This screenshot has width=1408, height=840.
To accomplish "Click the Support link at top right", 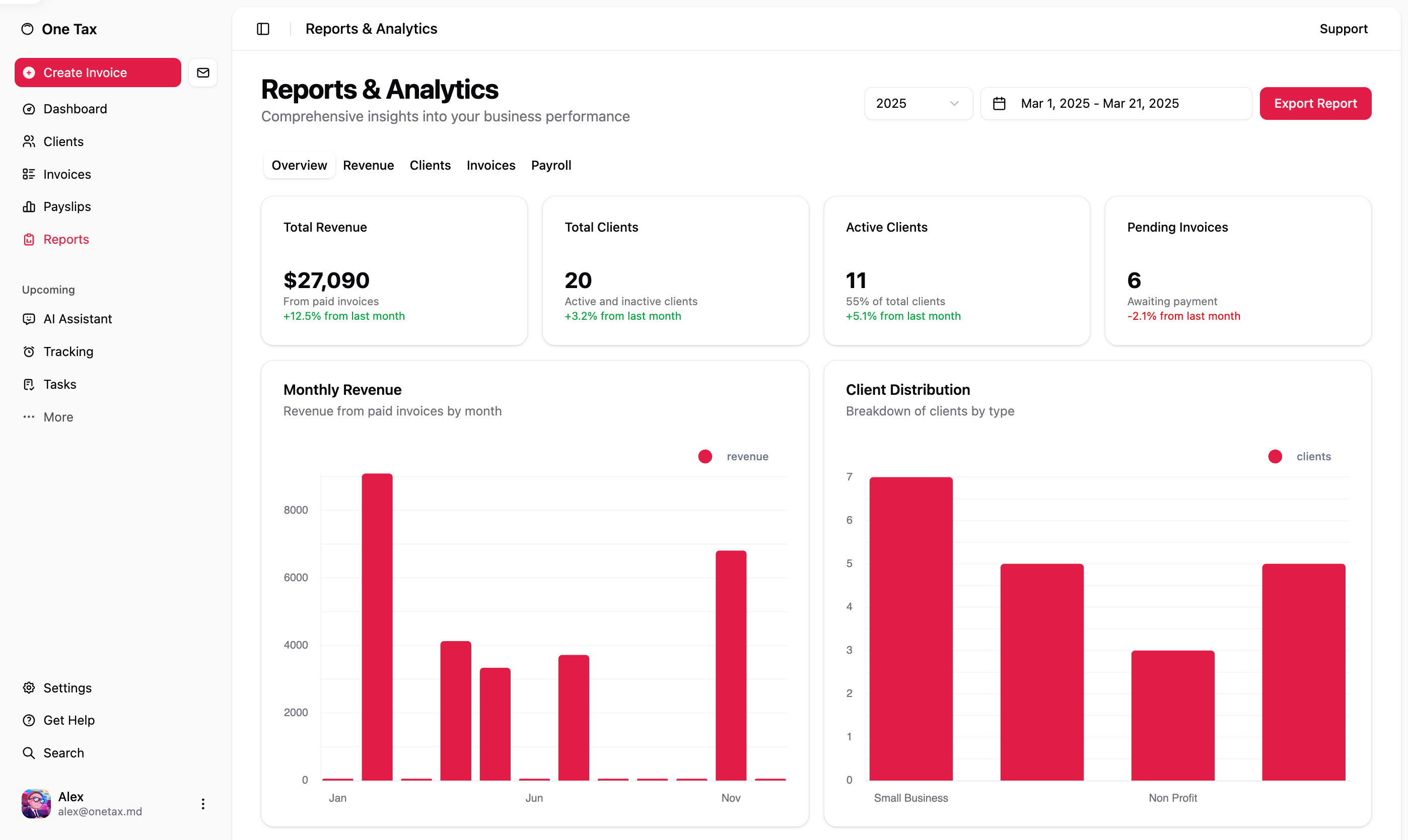I will [x=1343, y=29].
